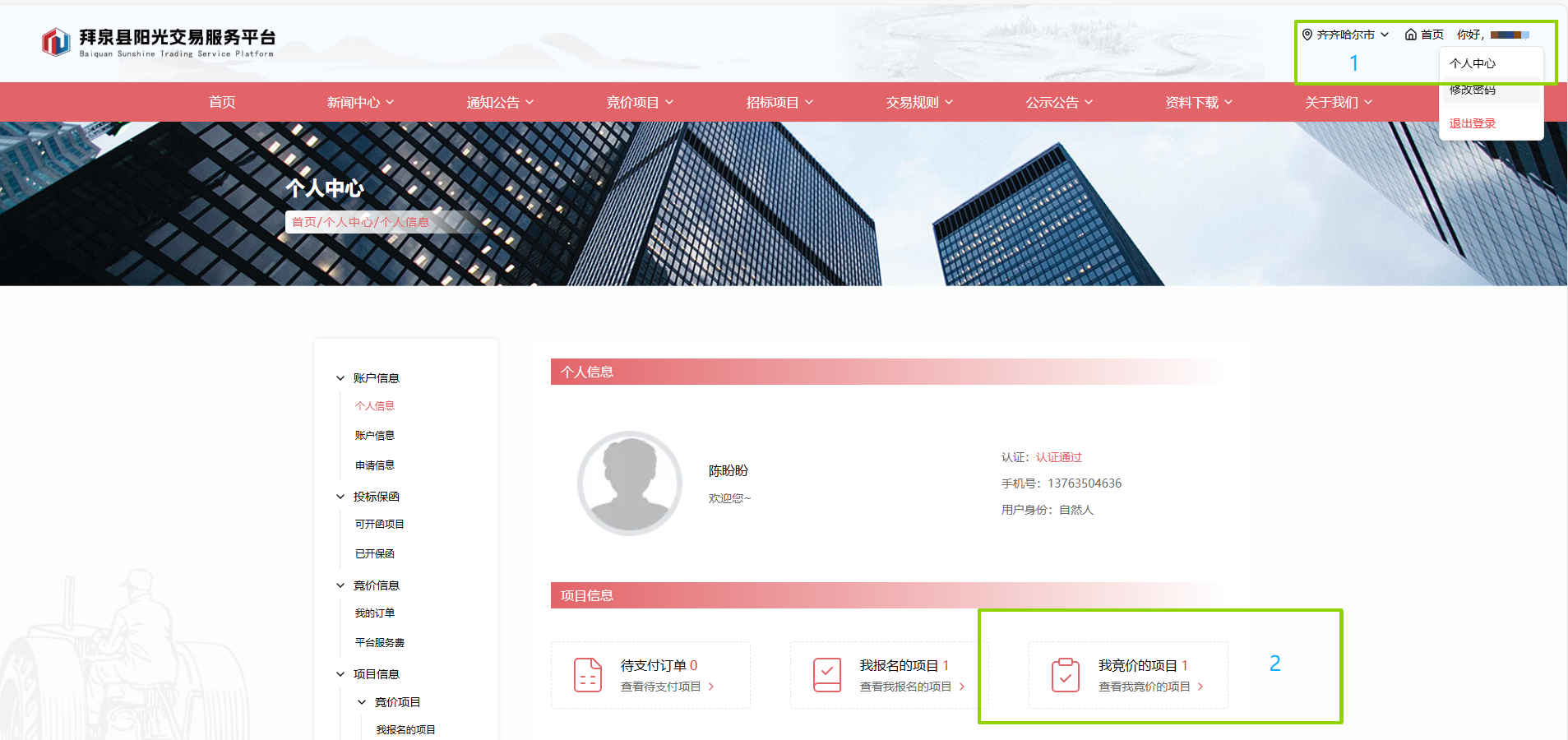Click the location pin icon beside 齐齐哈尔市
The height and width of the screenshot is (740, 1568).
coord(1307,35)
